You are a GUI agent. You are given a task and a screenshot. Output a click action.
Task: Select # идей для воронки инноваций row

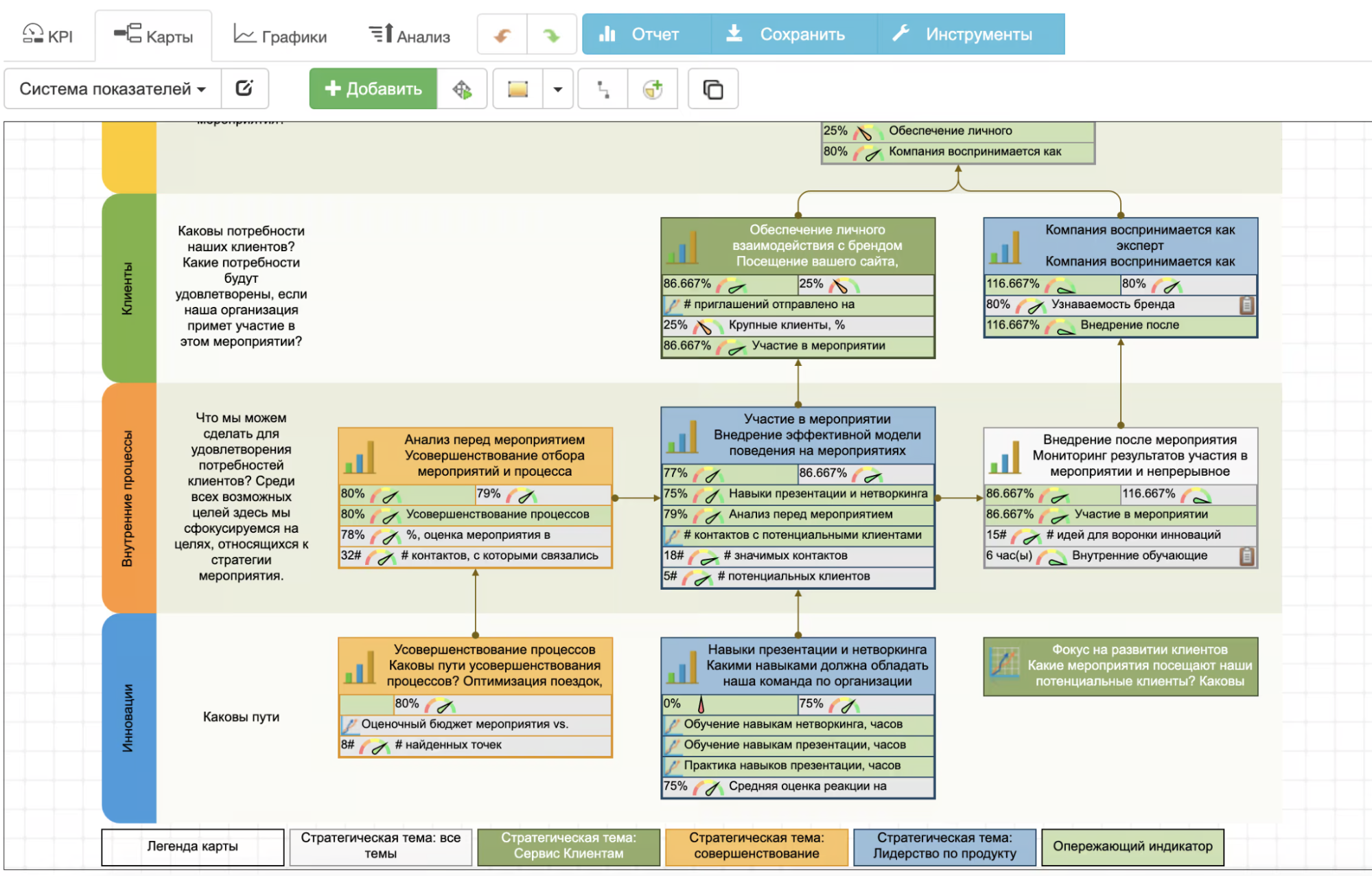pos(1120,535)
